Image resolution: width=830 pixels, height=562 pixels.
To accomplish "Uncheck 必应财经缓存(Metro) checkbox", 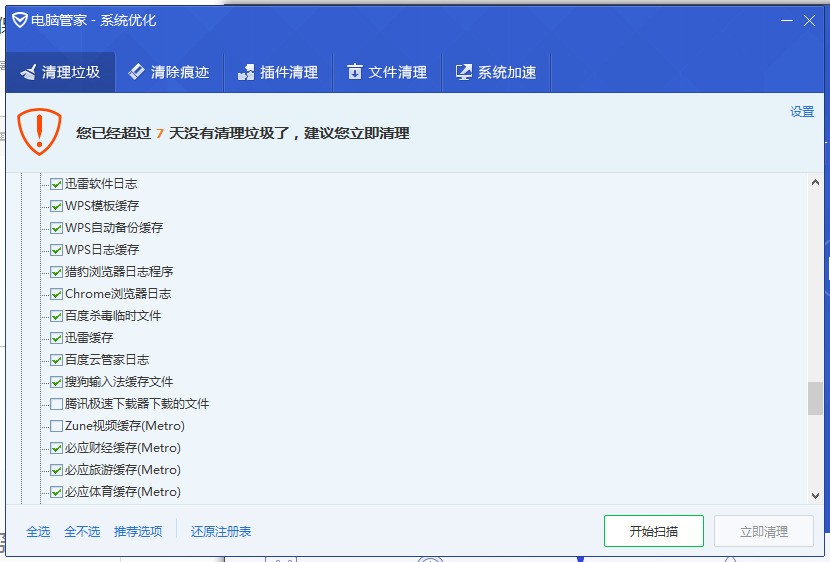I will [x=56, y=448].
